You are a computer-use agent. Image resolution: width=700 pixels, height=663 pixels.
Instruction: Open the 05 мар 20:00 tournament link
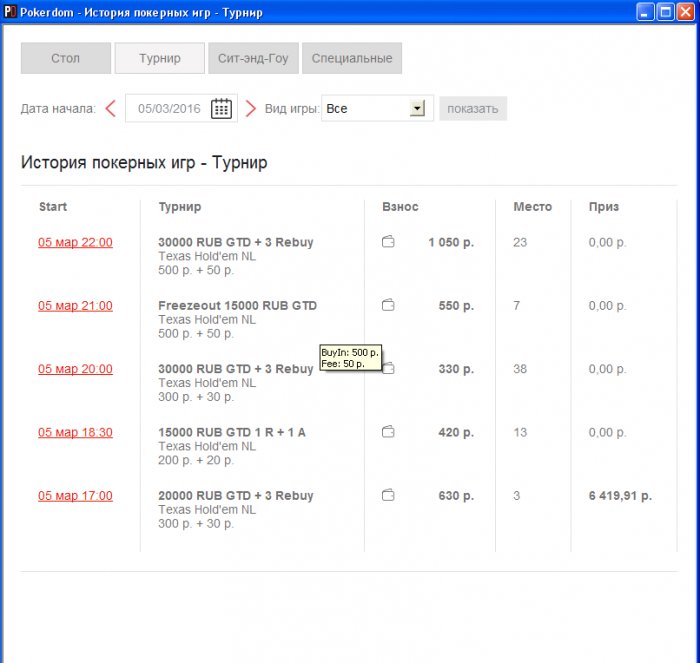[x=75, y=369]
